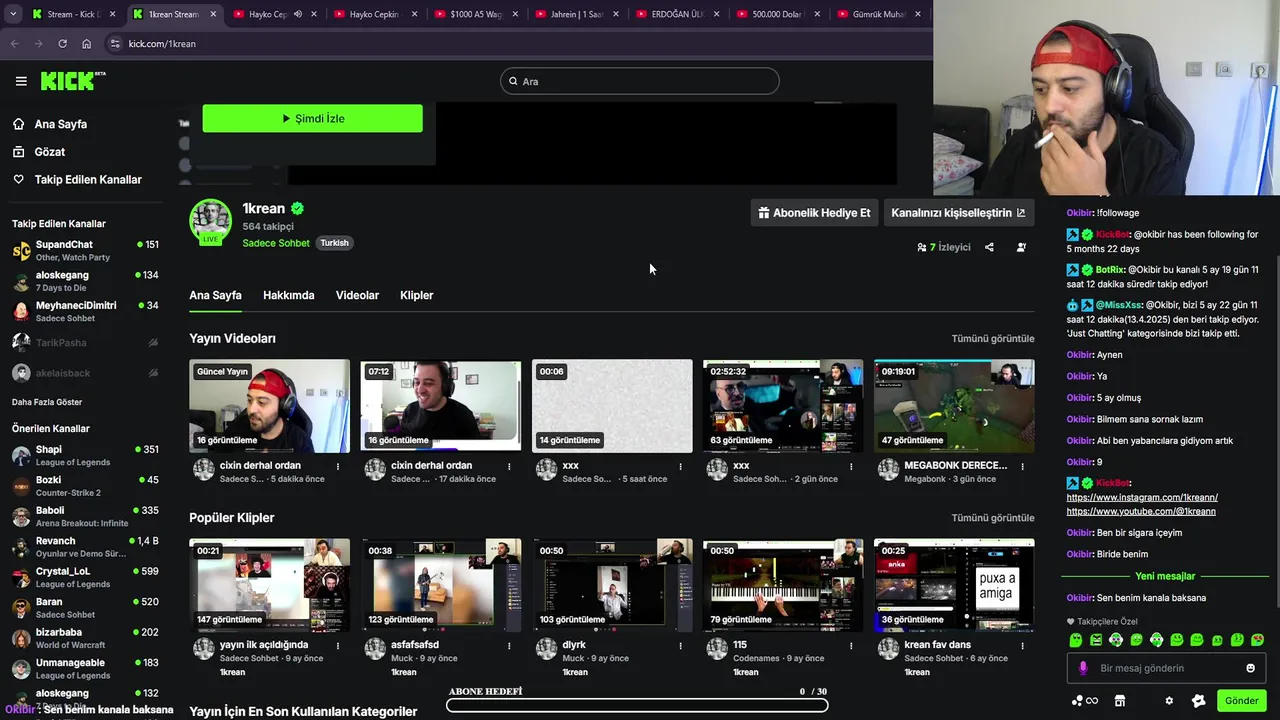Screen dimensions: 1280x720
Task: Click the purple microphone icon in chat
Action: coord(1083,668)
